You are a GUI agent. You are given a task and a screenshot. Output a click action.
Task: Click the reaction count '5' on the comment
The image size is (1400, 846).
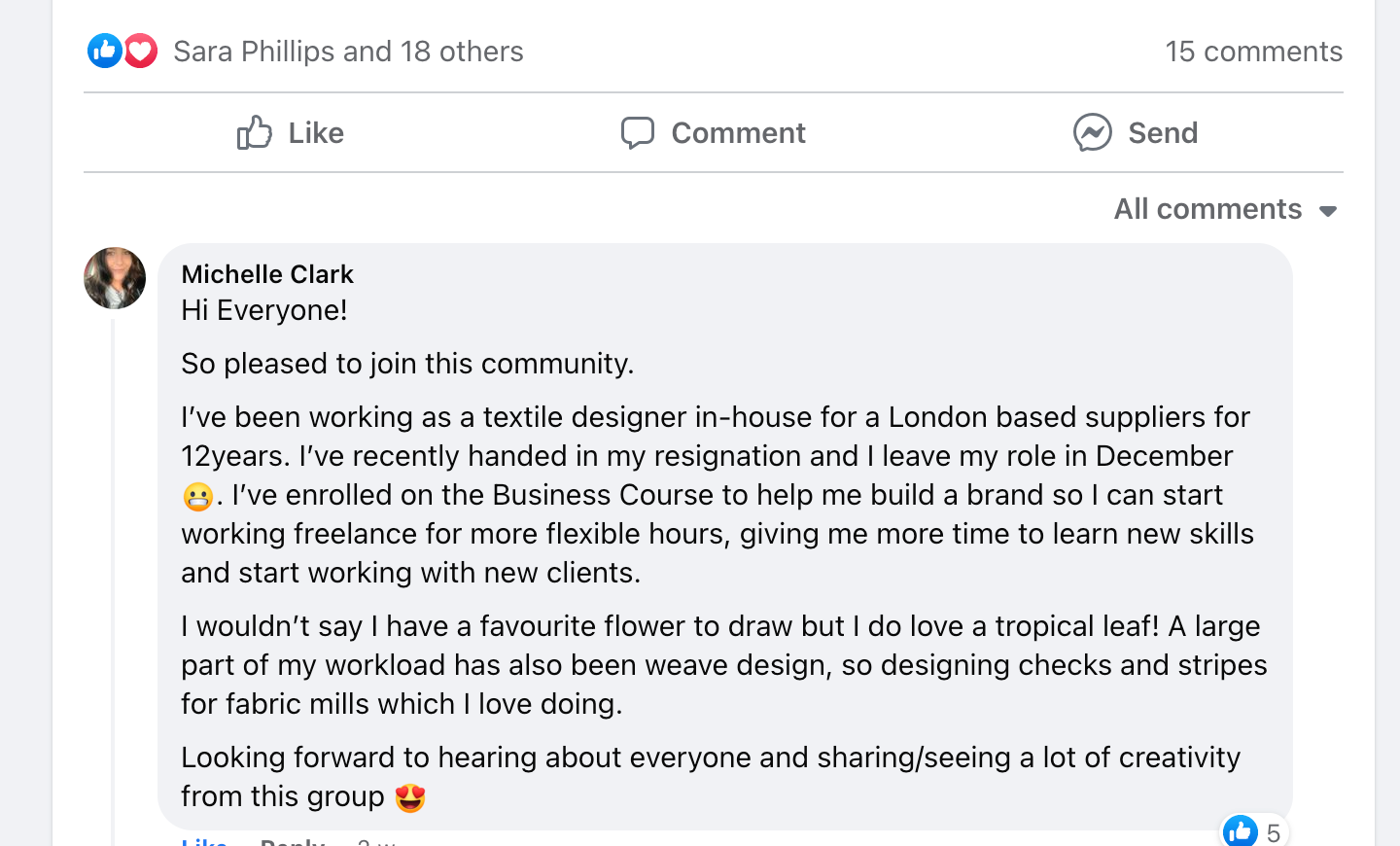point(1274,833)
